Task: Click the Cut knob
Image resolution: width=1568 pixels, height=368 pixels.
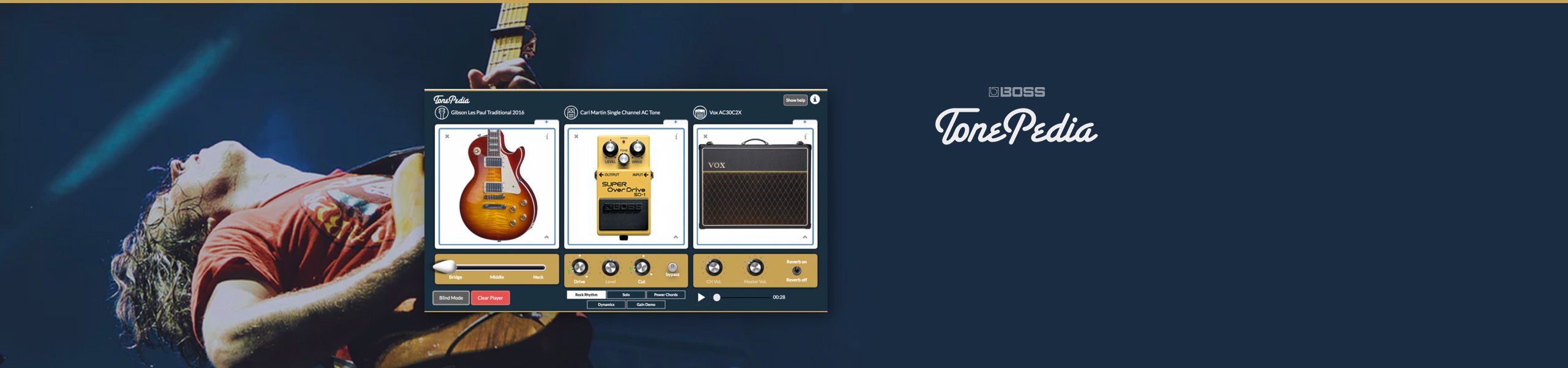Action: pos(641,267)
